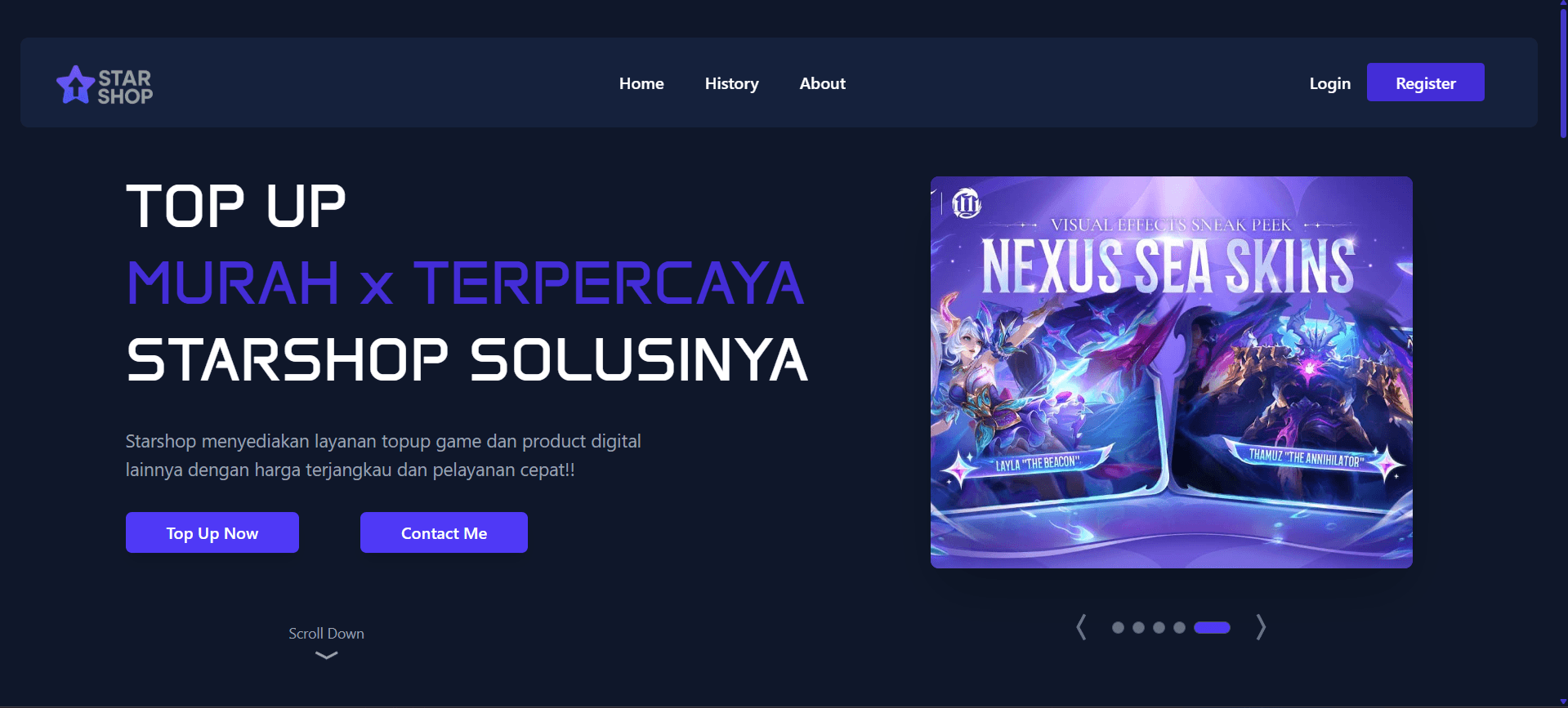The image size is (1568, 708).
Task: Click the Register button
Action: [1426, 82]
